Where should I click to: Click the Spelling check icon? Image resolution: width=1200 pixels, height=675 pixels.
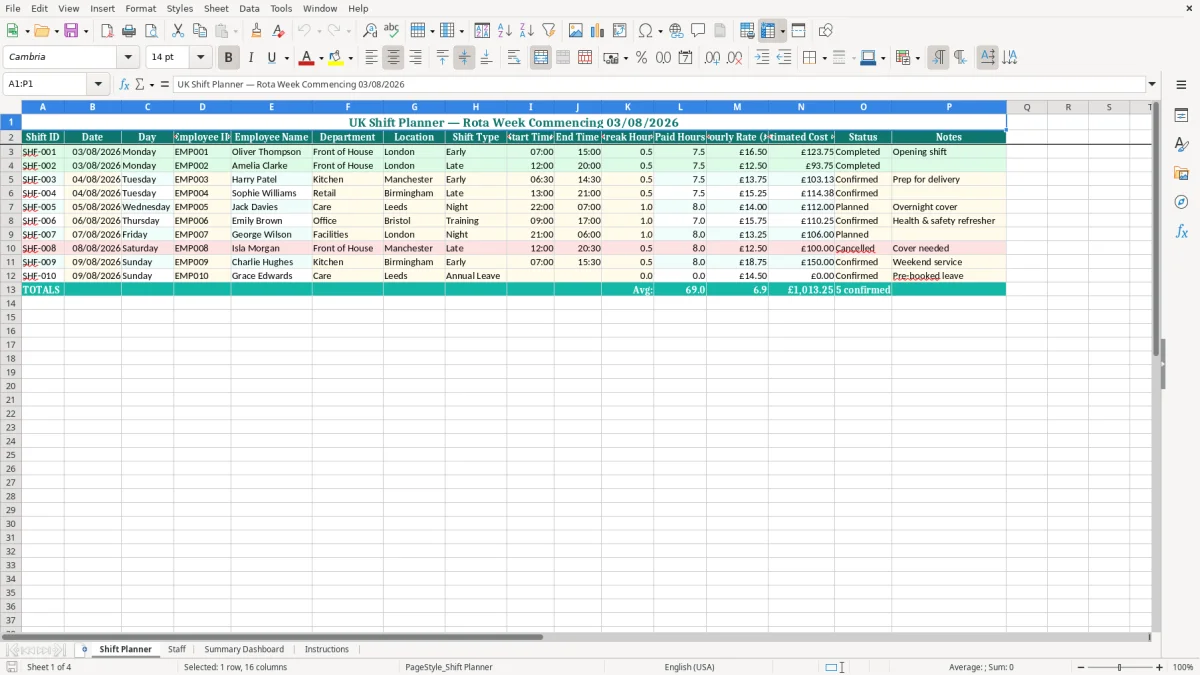392,31
